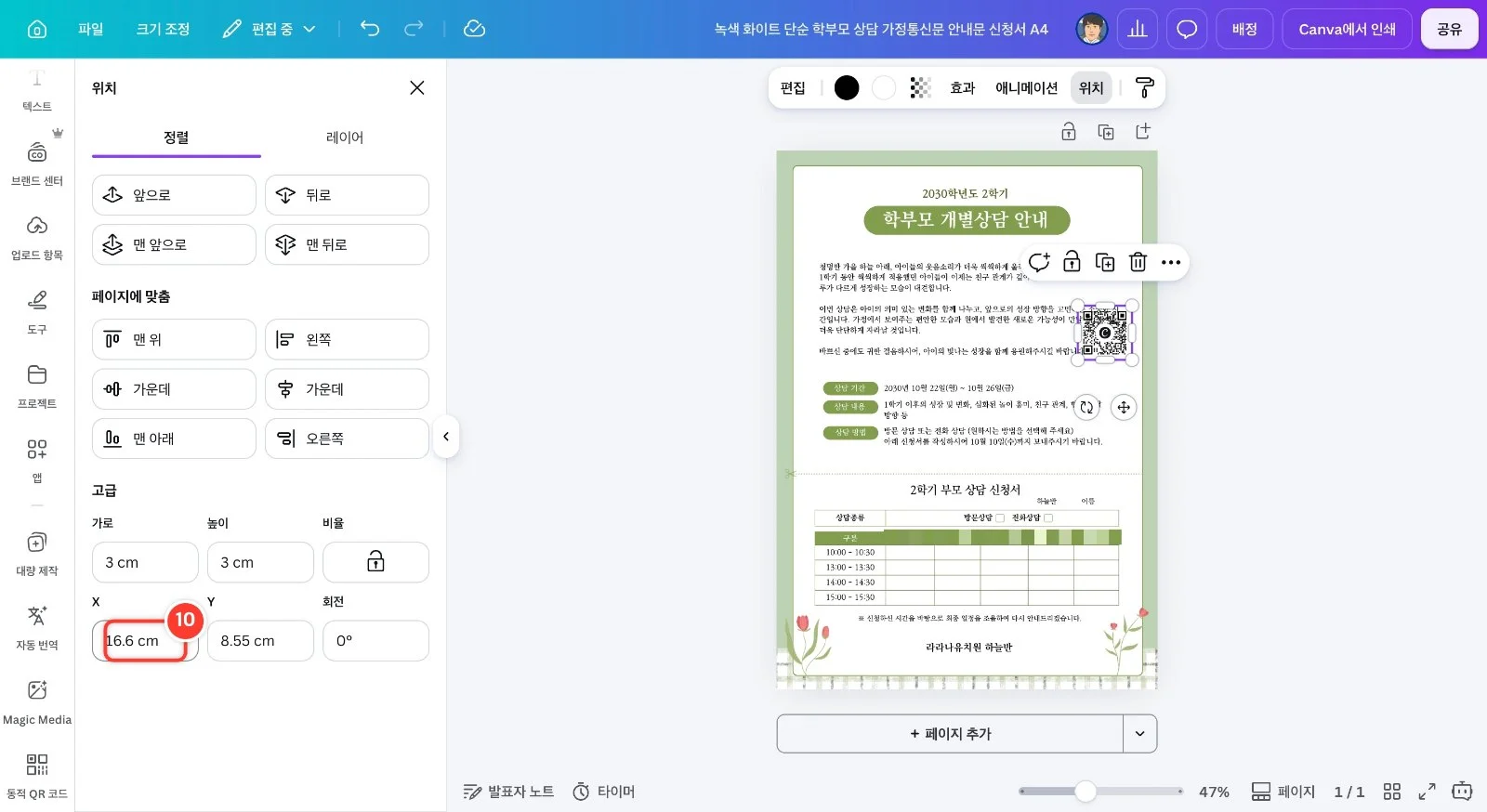Toggle grid view of pages
1487x812 pixels.
click(x=1391, y=792)
